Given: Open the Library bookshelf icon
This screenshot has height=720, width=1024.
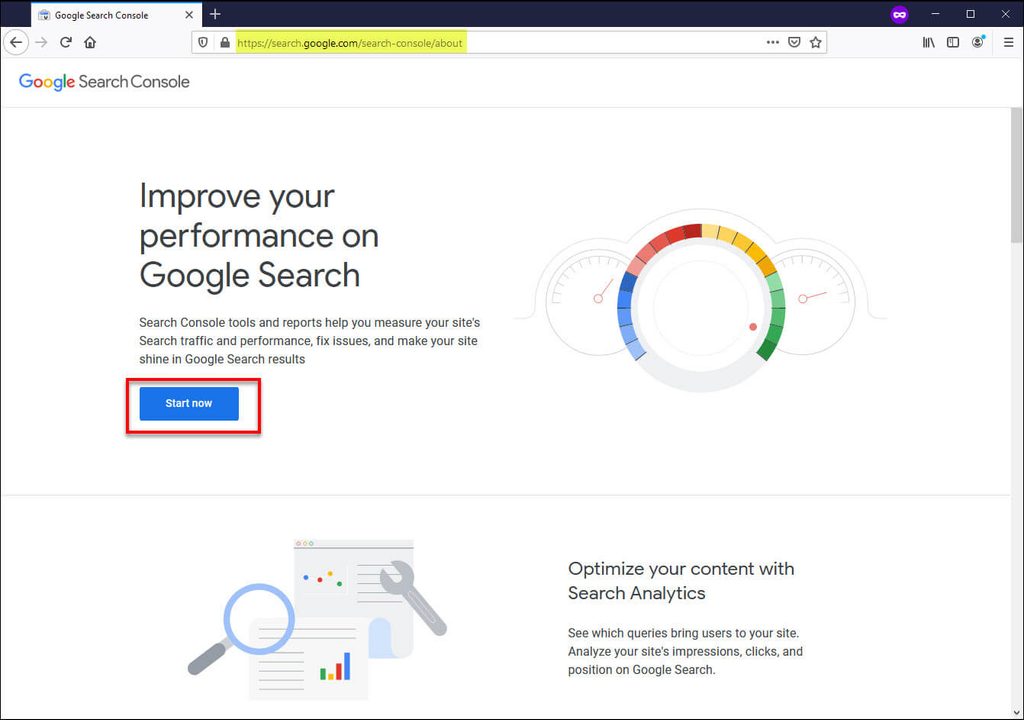Looking at the screenshot, I should pos(928,42).
